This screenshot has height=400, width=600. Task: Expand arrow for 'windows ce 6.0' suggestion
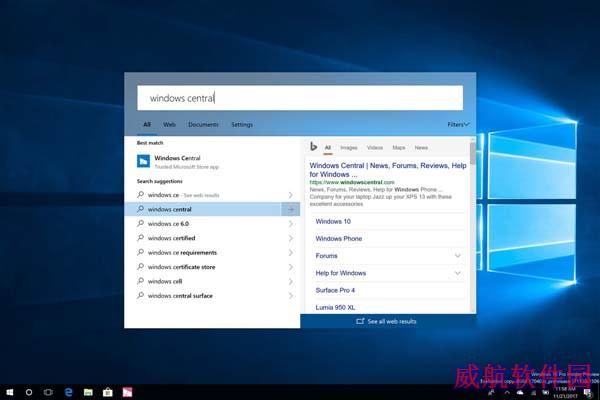pyautogui.click(x=291, y=224)
